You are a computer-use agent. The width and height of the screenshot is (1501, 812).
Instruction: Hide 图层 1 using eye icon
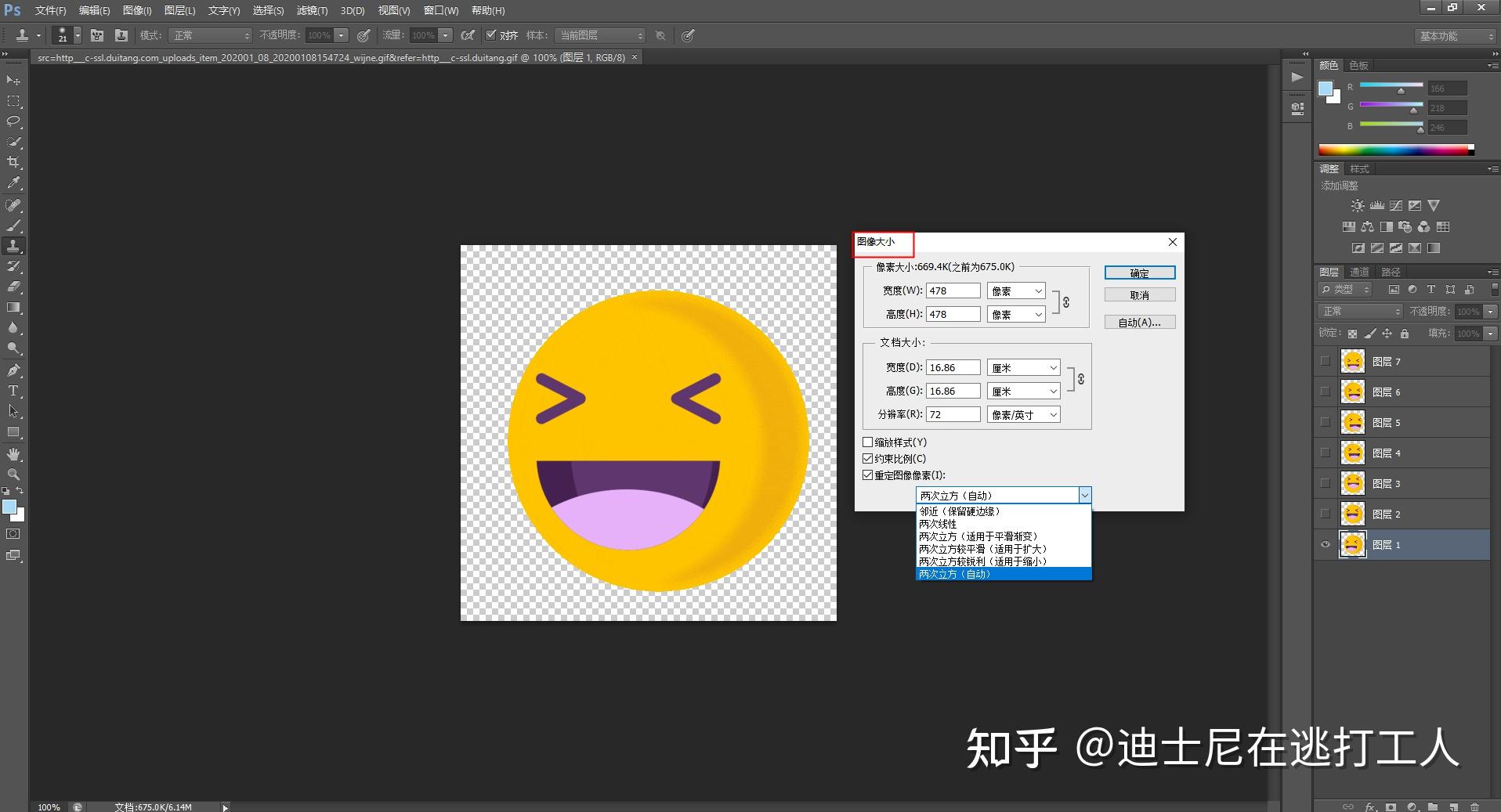pyautogui.click(x=1326, y=545)
